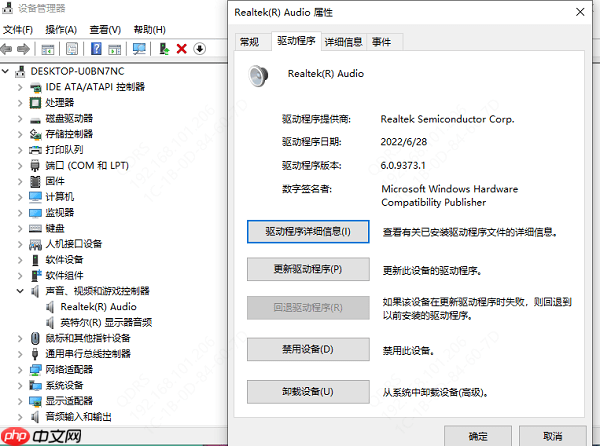
Task: Click the 键盘 keyboard icon
Action: 35,229
